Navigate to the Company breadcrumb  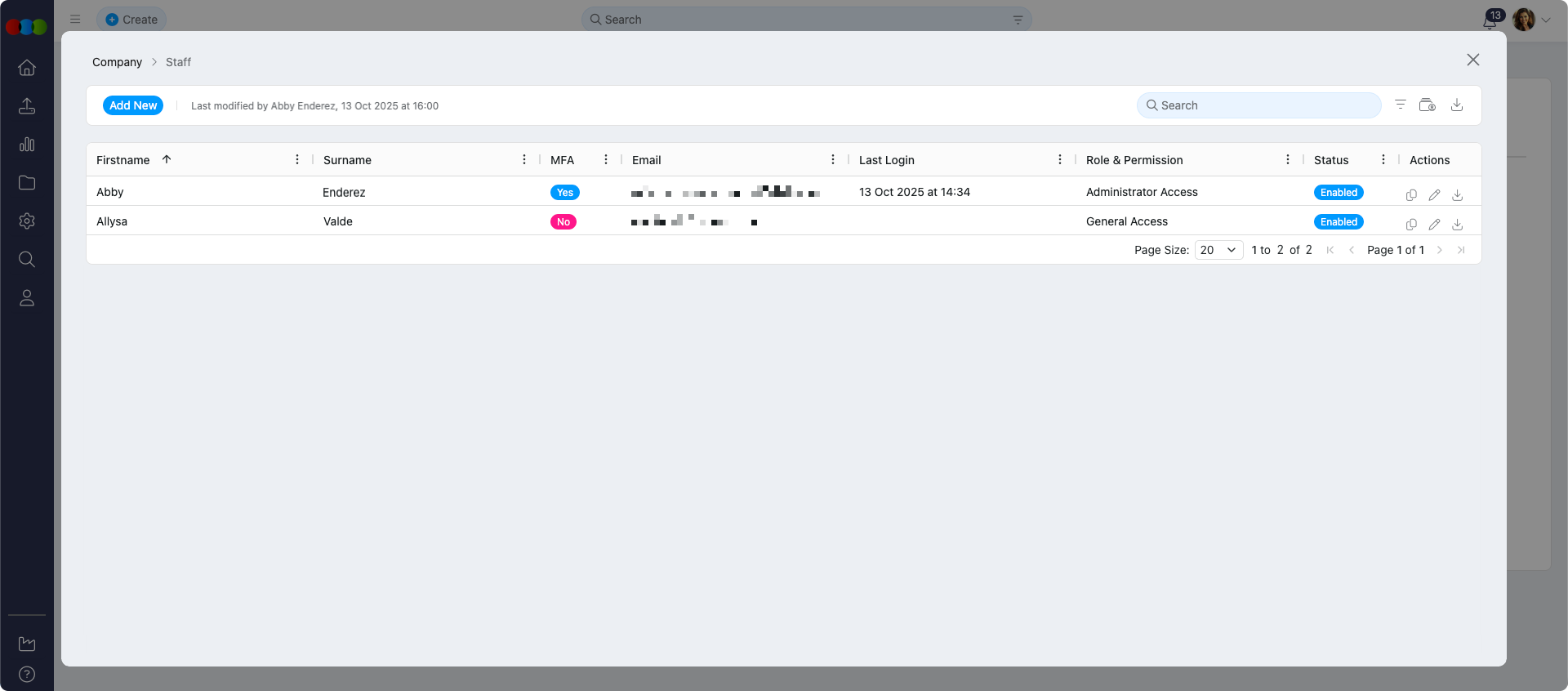click(x=117, y=62)
